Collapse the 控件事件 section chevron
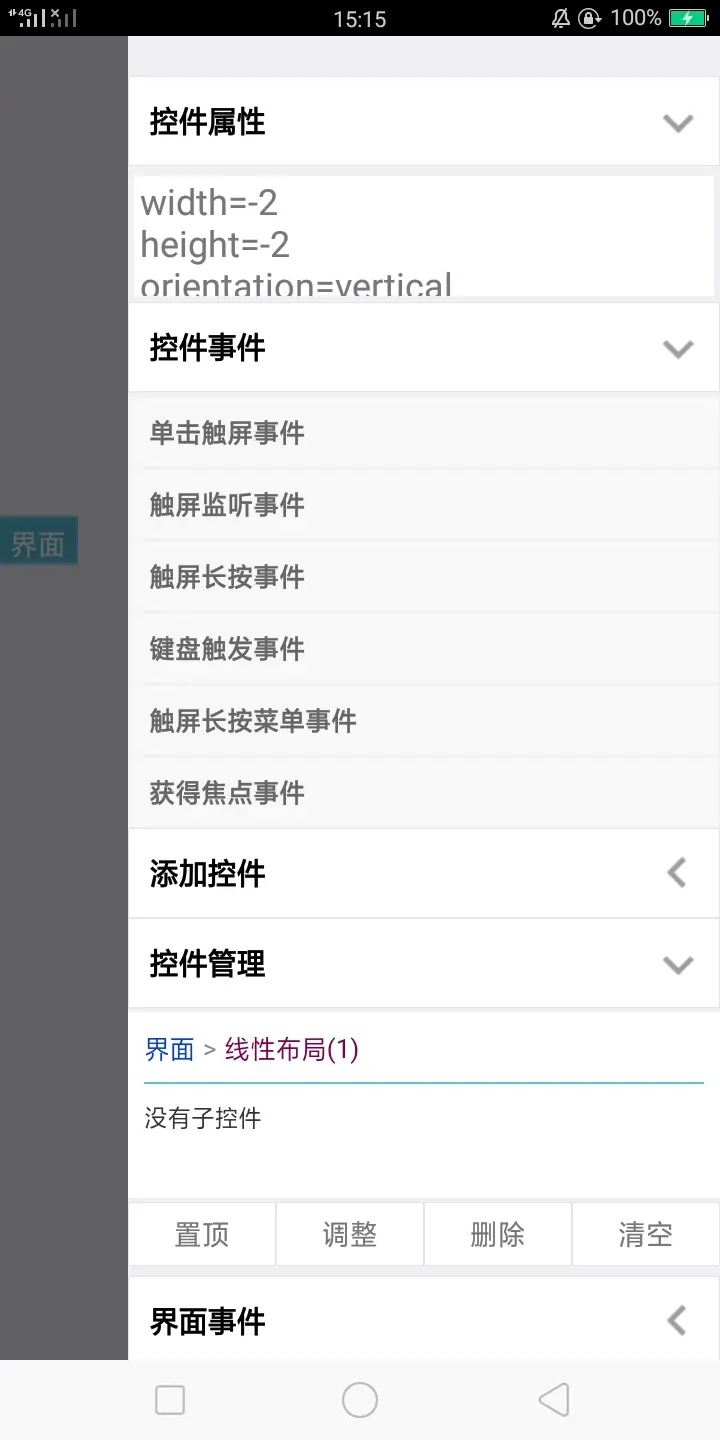The width and height of the screenshot is (720, 1440). tap(678, 349)
